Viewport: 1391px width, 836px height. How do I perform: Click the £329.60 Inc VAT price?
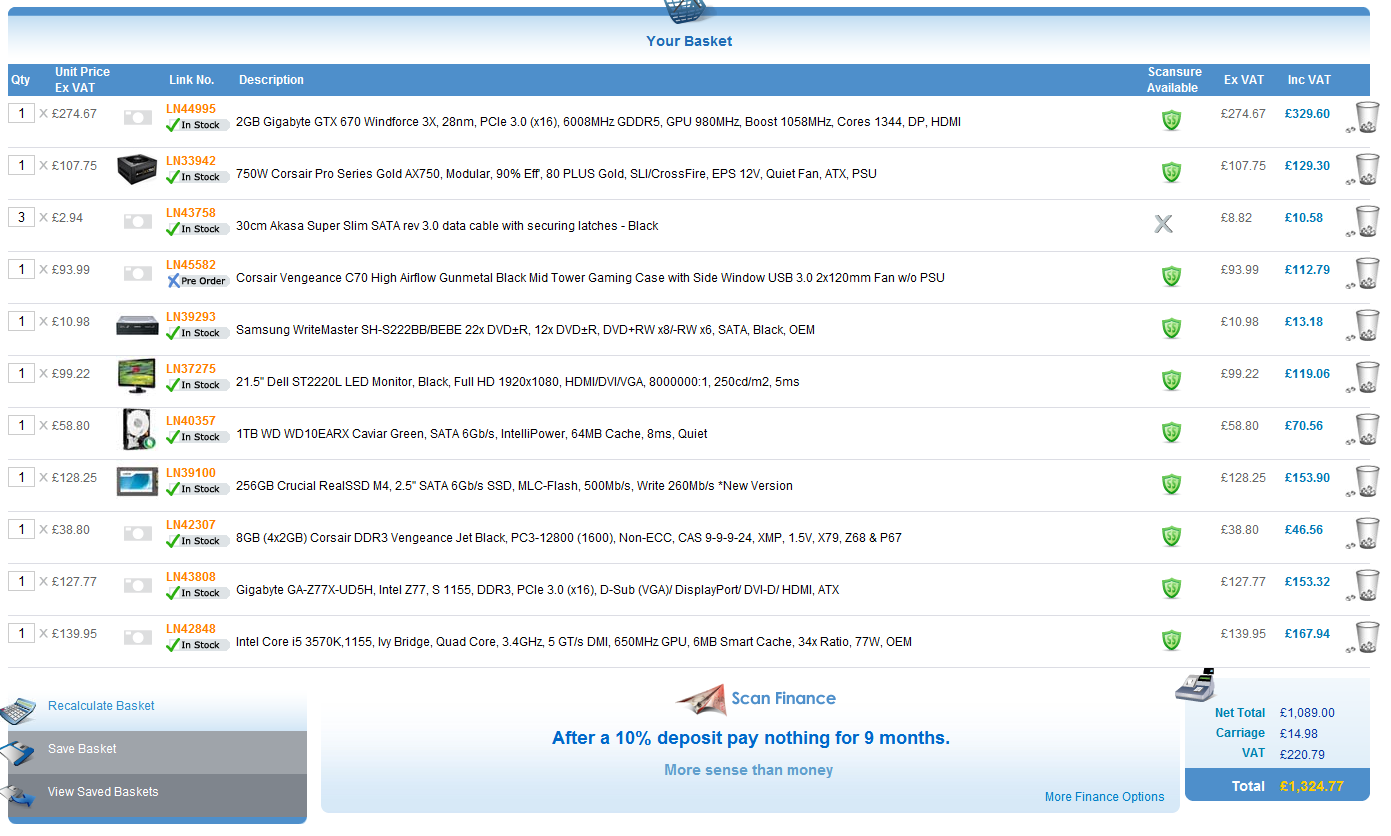pos(1307,114)
